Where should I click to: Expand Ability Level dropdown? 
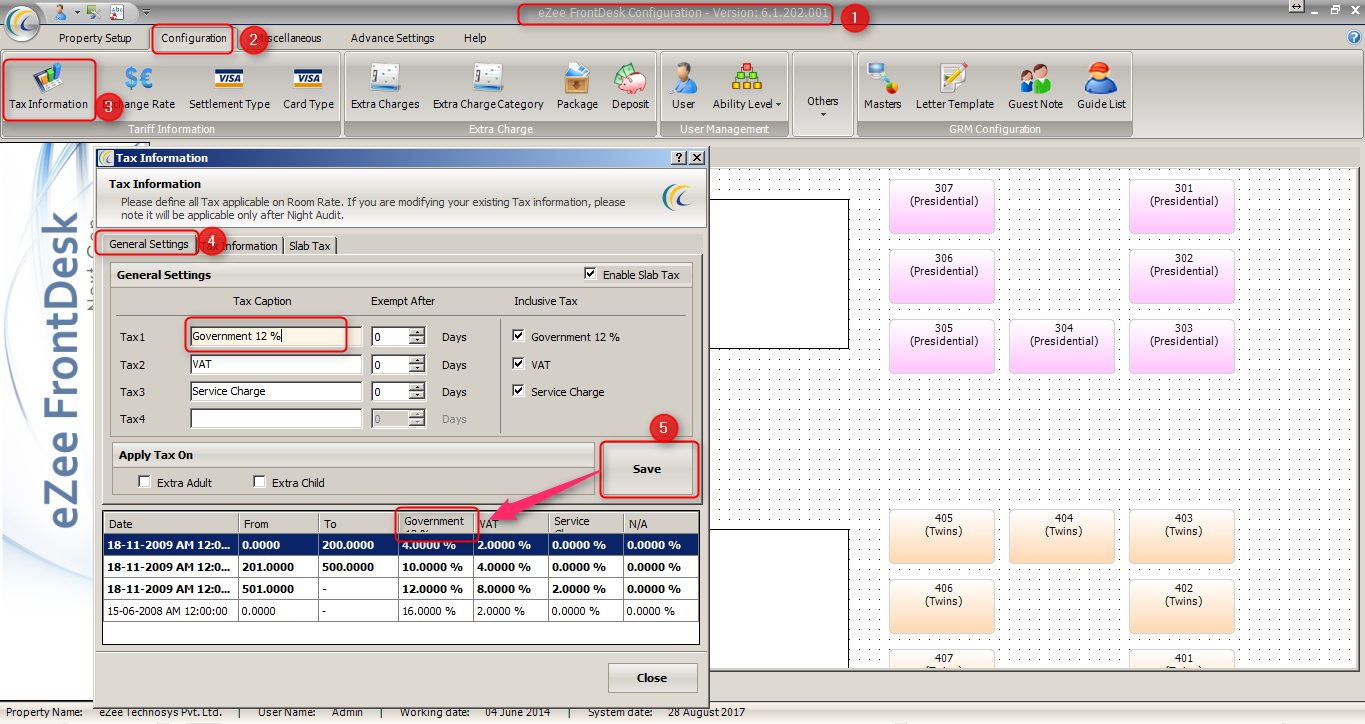(x=747, y=89)
